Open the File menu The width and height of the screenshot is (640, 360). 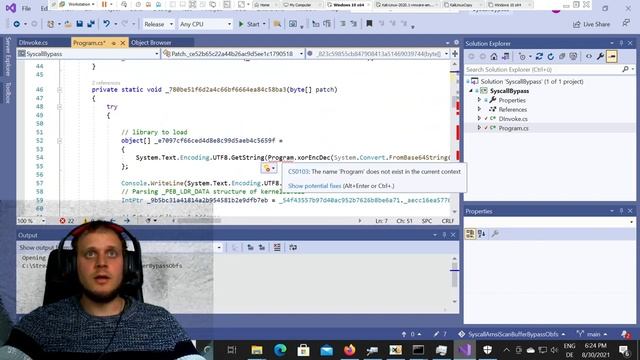pos(26,8)
